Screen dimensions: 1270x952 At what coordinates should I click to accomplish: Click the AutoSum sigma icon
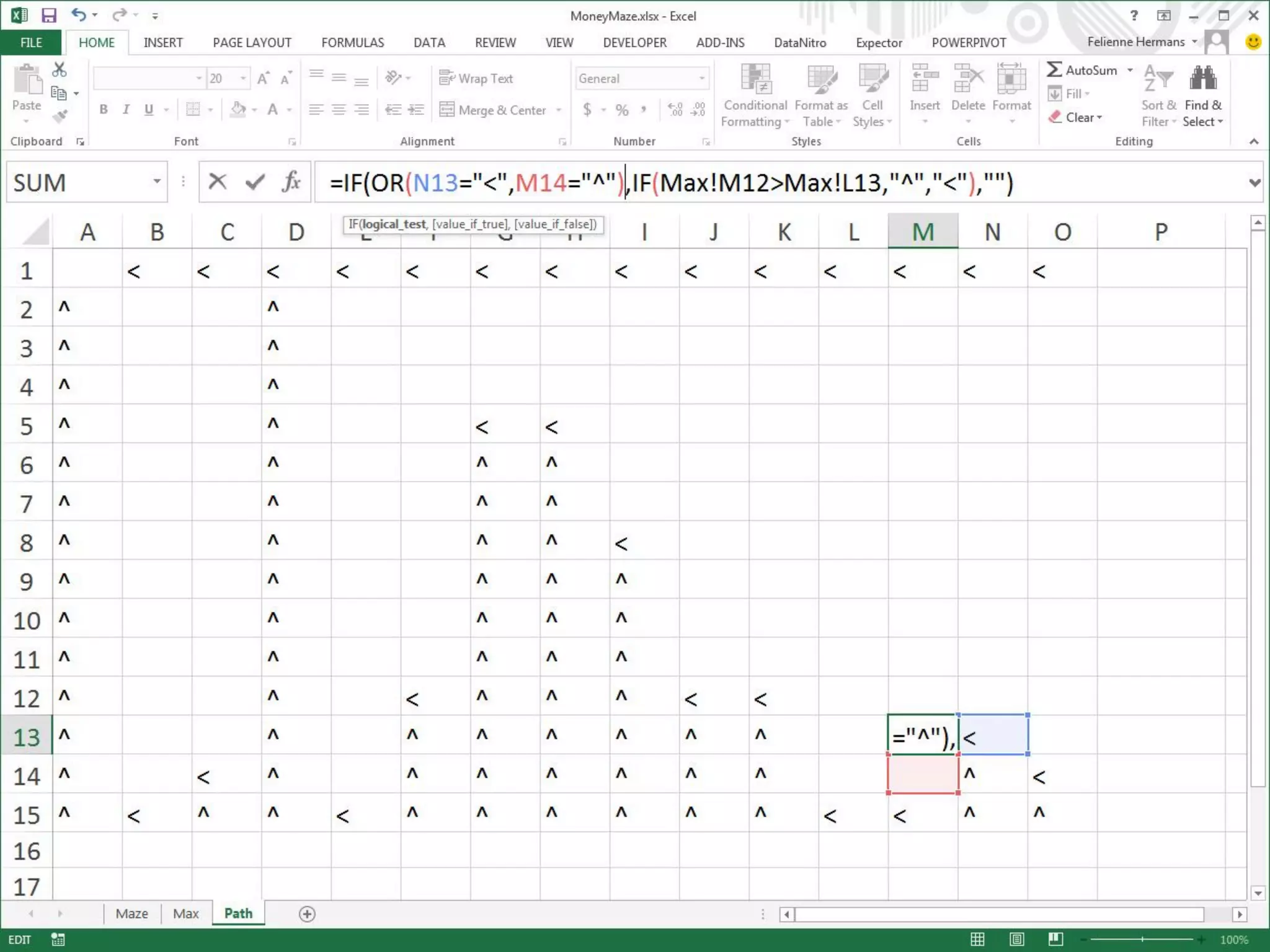(x=1055, y=70)
